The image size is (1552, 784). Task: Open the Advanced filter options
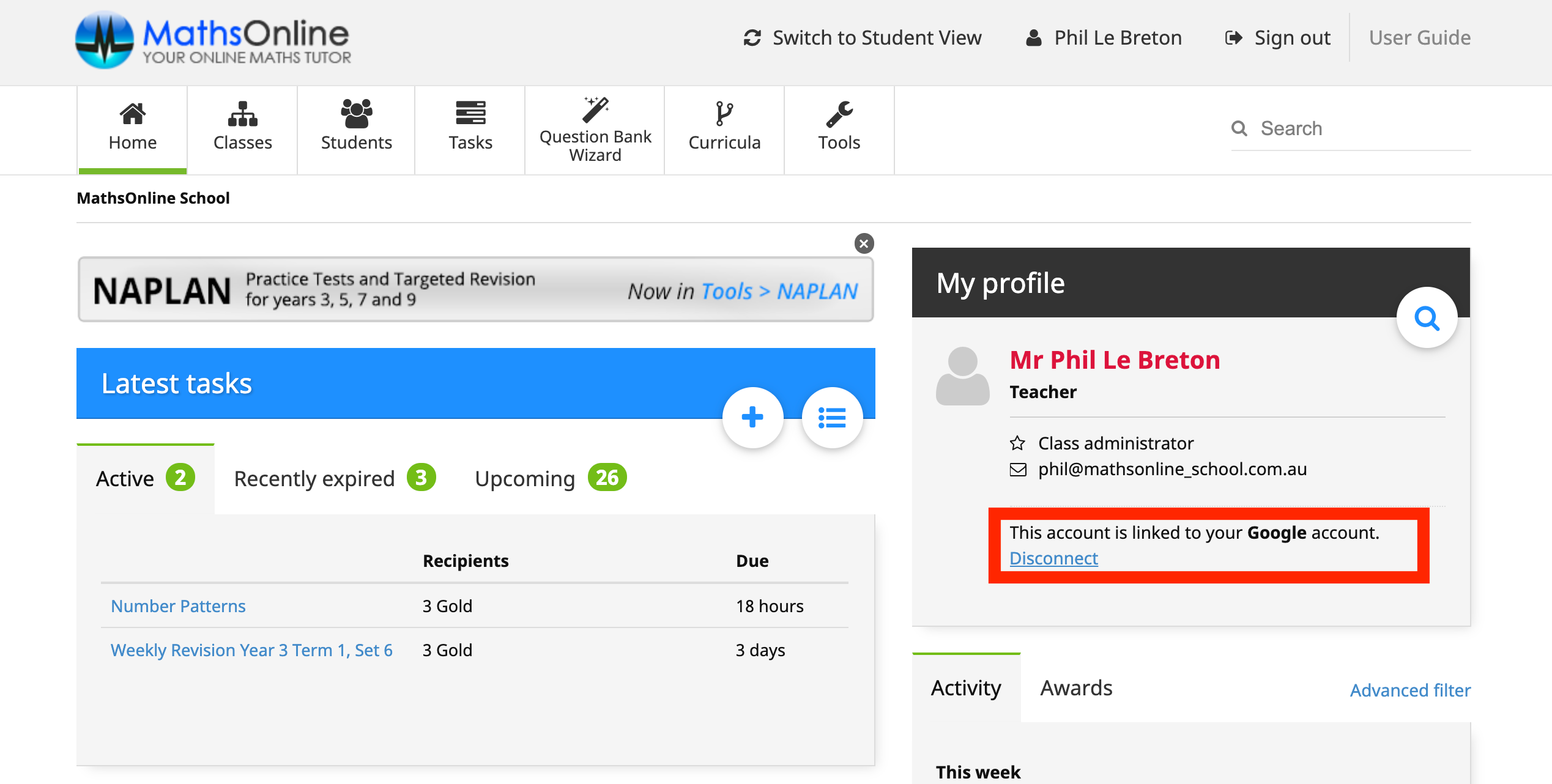click(1410, 690)
